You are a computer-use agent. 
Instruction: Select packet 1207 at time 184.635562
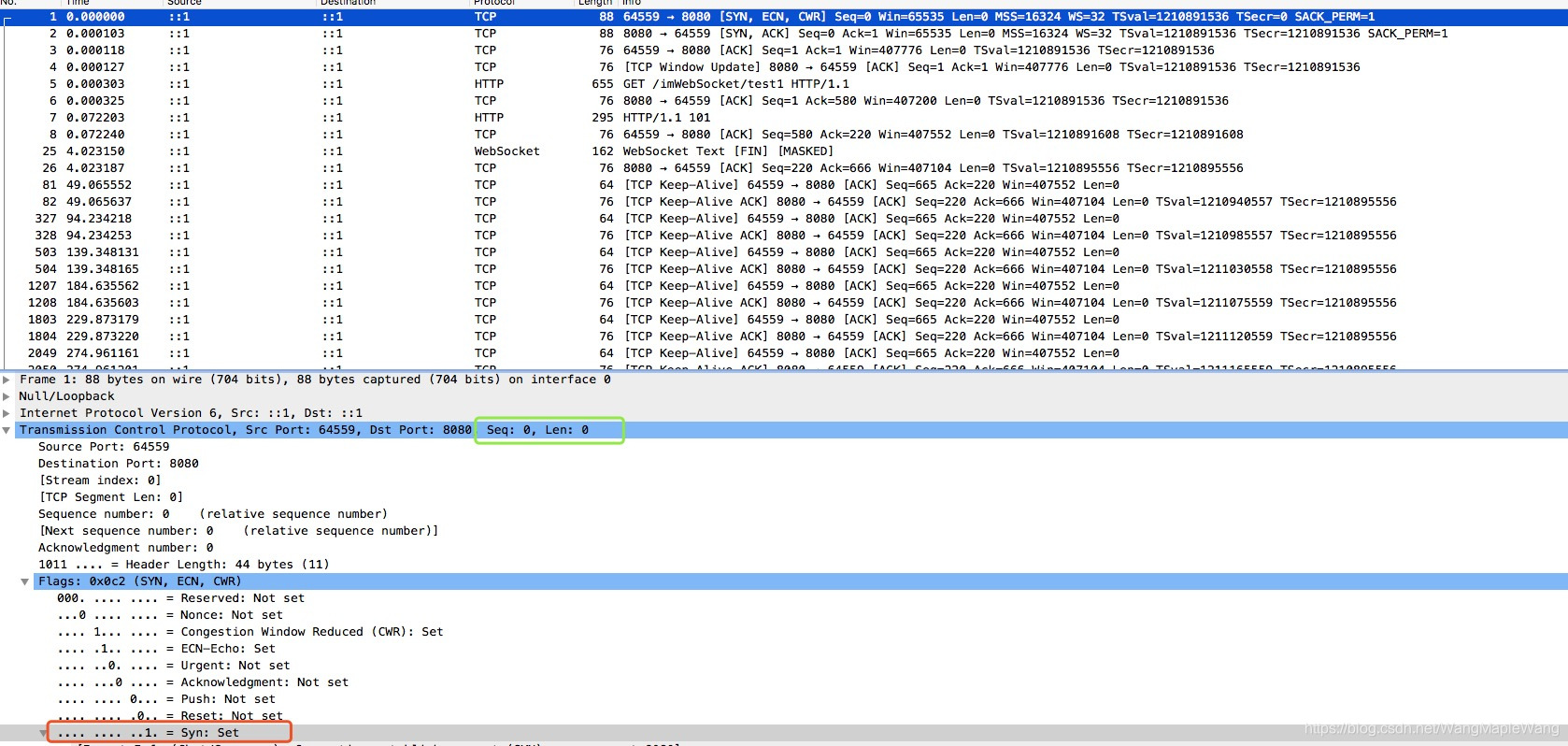click(x=784, y=286)
